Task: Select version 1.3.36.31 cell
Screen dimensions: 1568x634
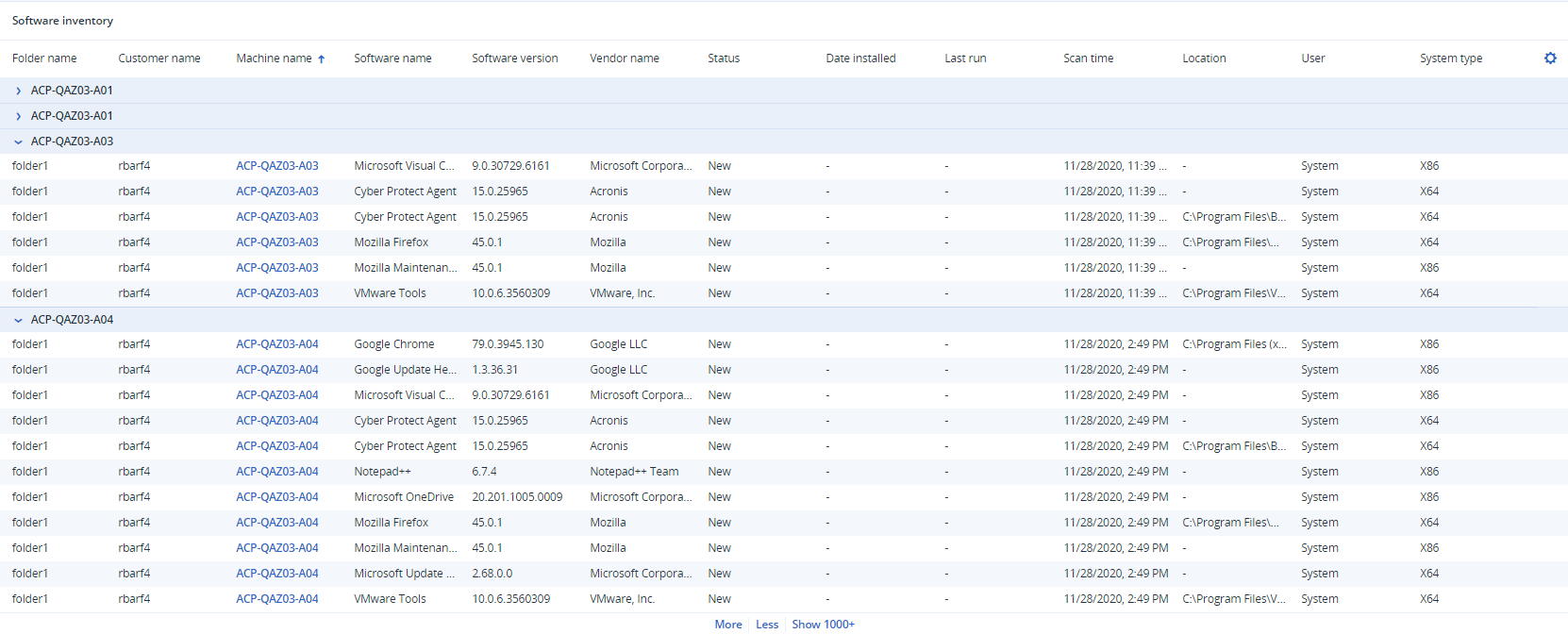Action: tap(494, 370)
